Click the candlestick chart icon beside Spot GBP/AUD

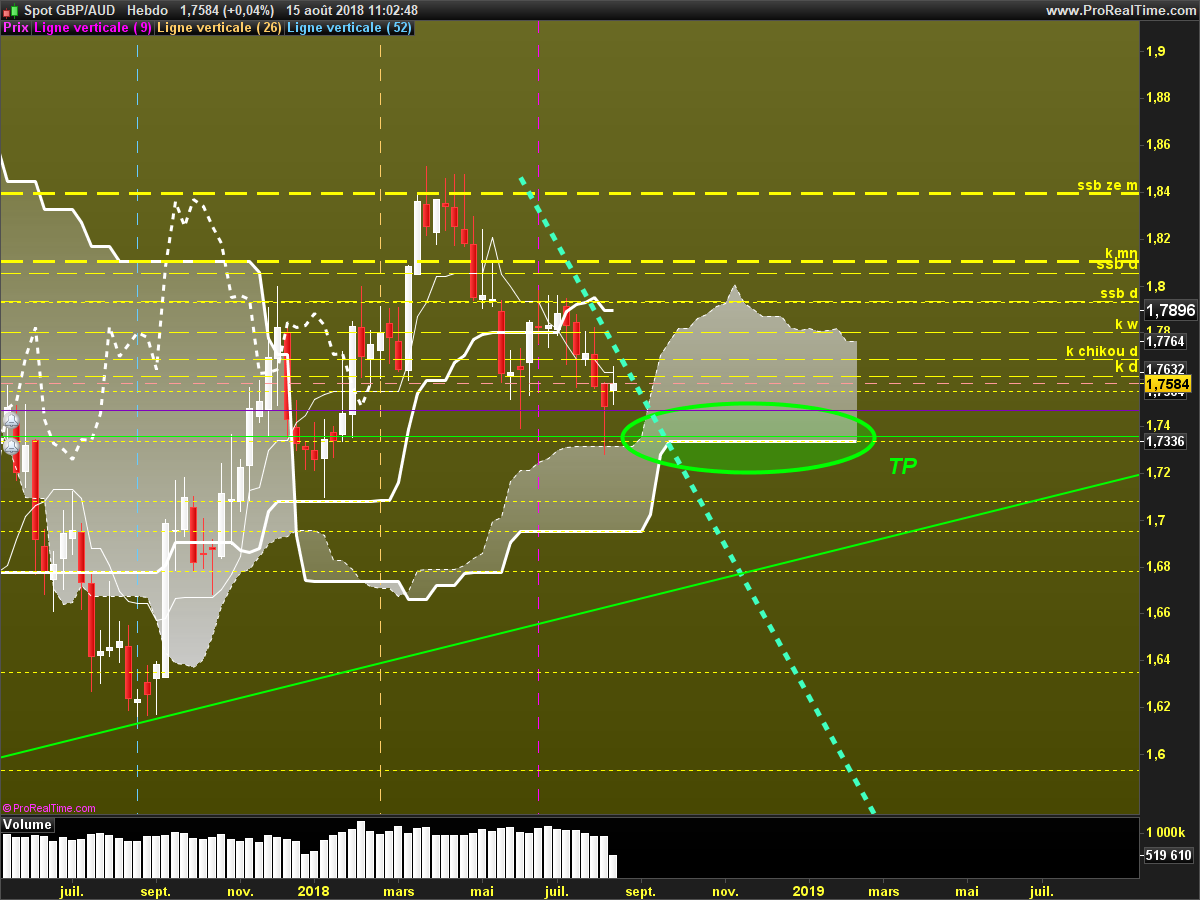coord(10,10)
